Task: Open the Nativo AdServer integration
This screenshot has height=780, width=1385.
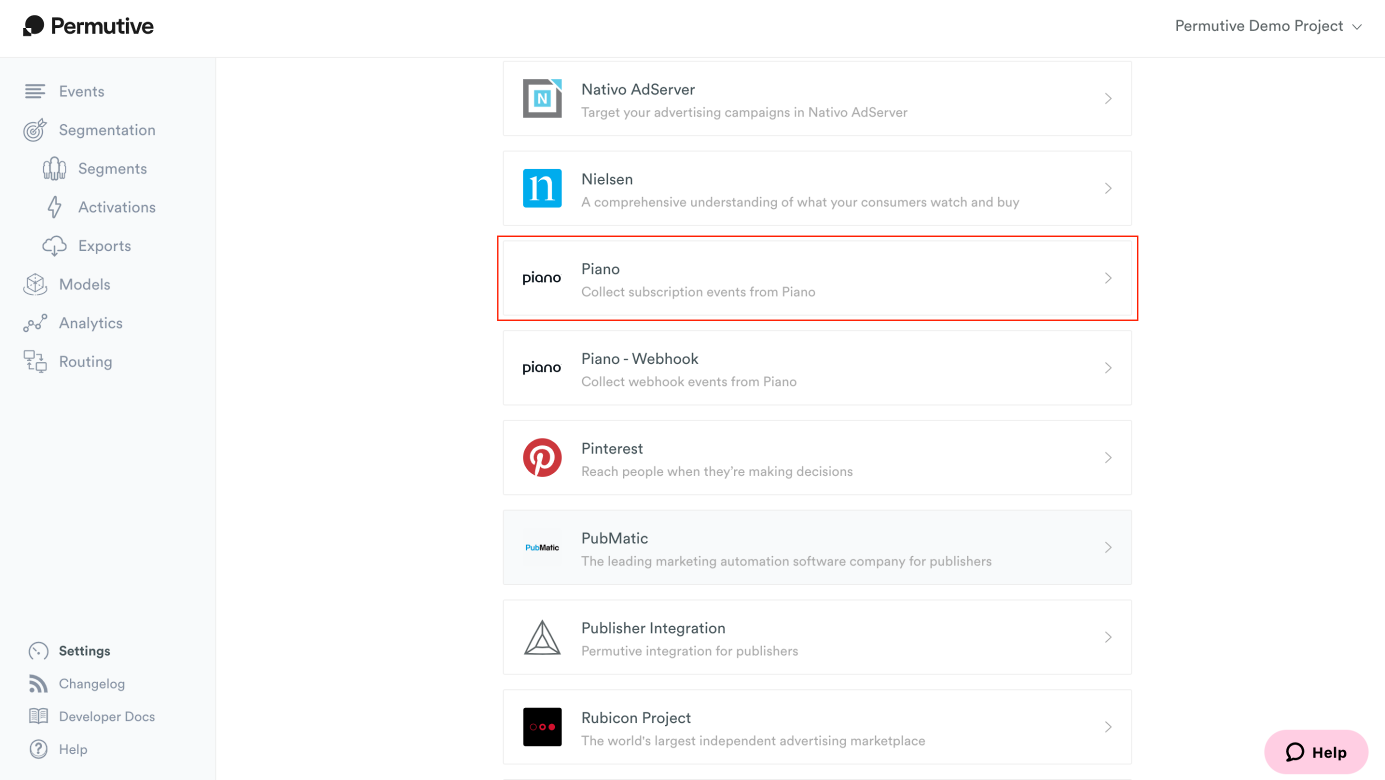Action: [x=817, y=98]
